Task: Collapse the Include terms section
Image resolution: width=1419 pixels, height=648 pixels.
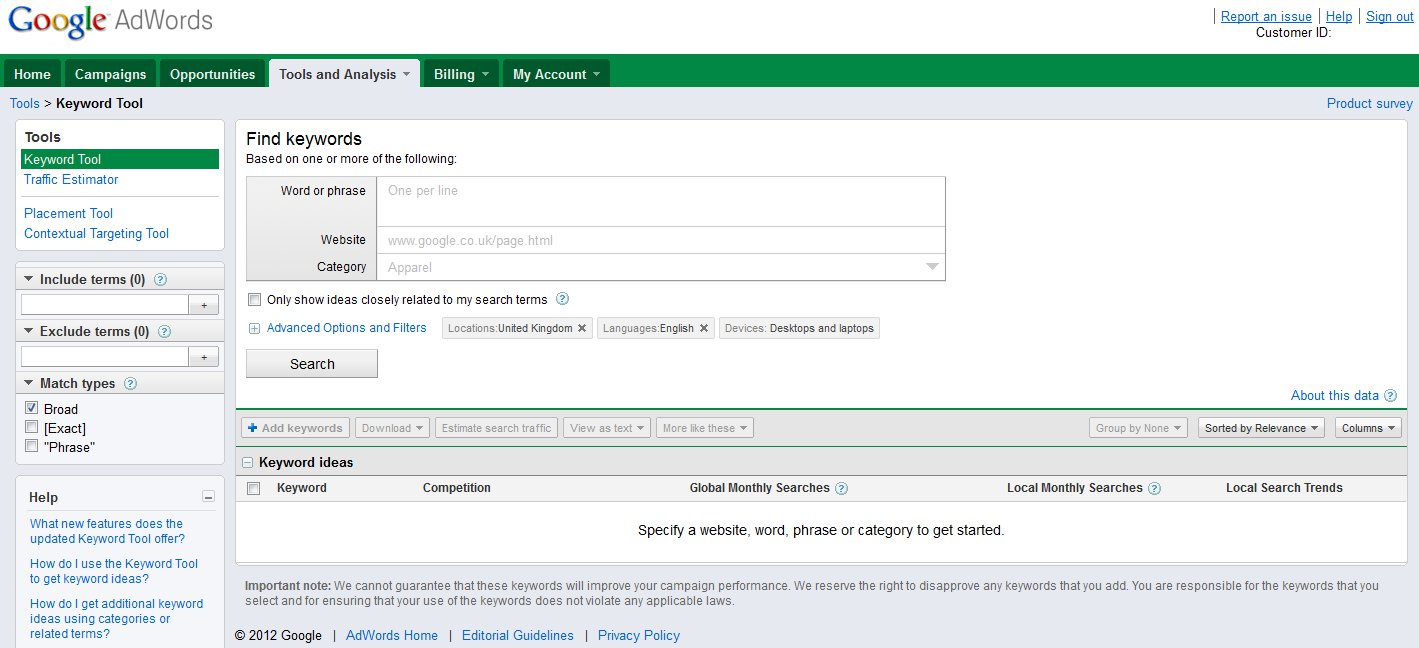Action: coord(28,280)
